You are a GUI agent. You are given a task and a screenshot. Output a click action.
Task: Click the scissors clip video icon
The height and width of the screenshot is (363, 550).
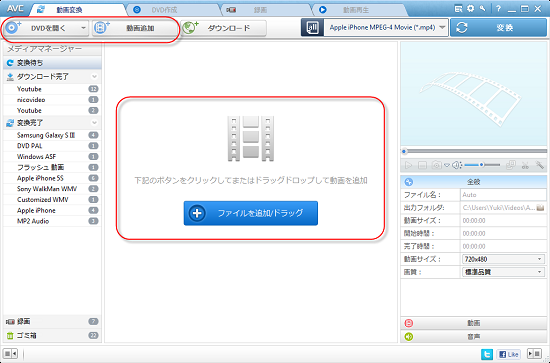click(x=525, y=165)
